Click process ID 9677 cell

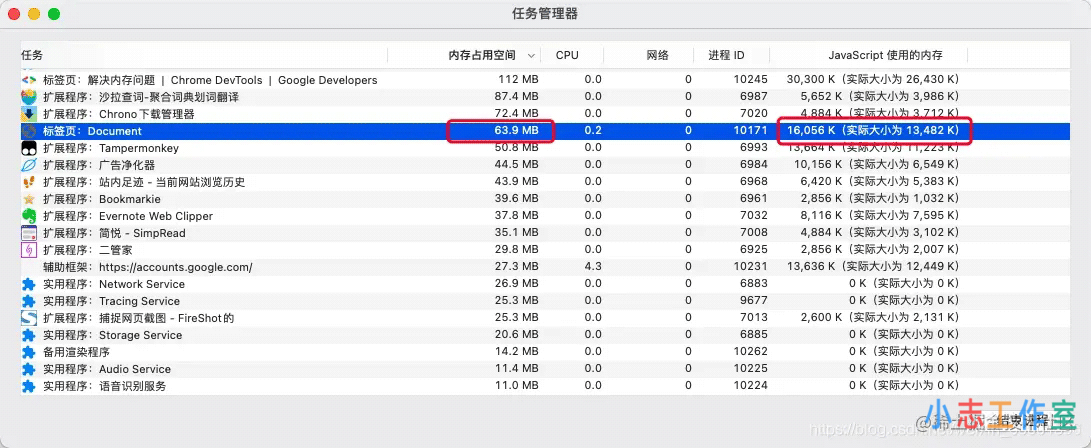pos(754,301)
